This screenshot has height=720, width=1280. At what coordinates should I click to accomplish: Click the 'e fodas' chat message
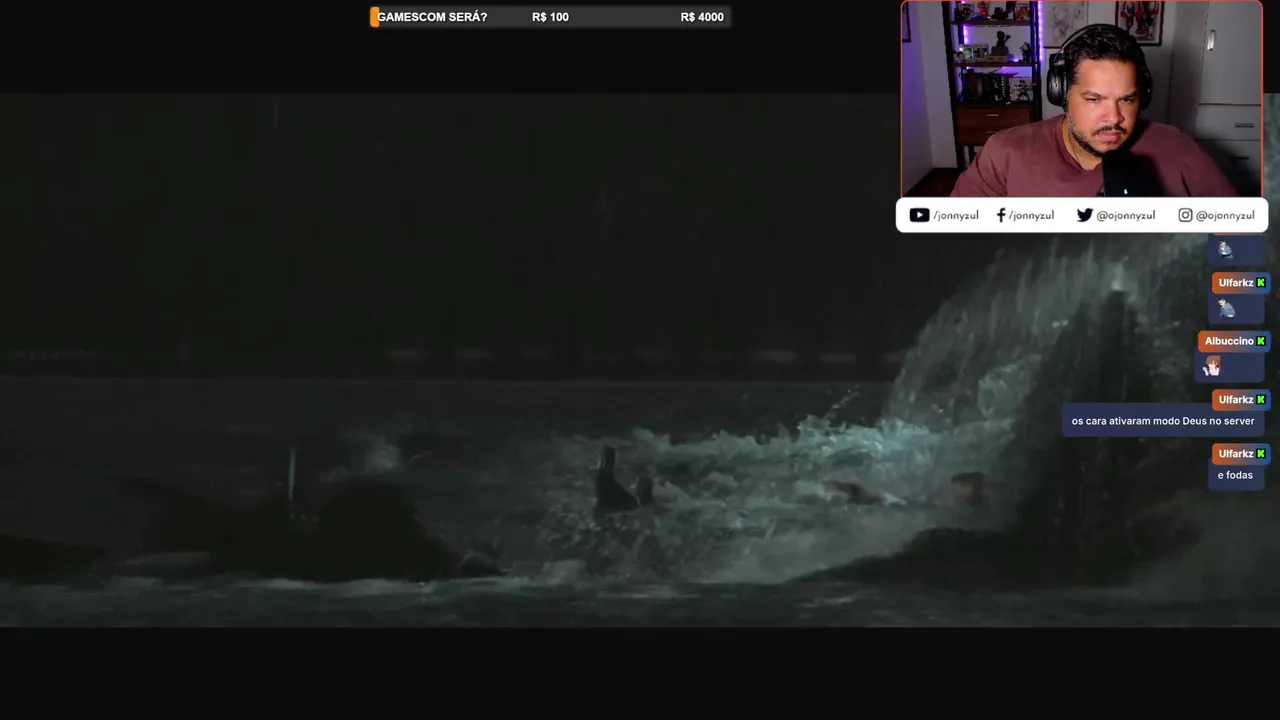click(x=1235, y=475)
